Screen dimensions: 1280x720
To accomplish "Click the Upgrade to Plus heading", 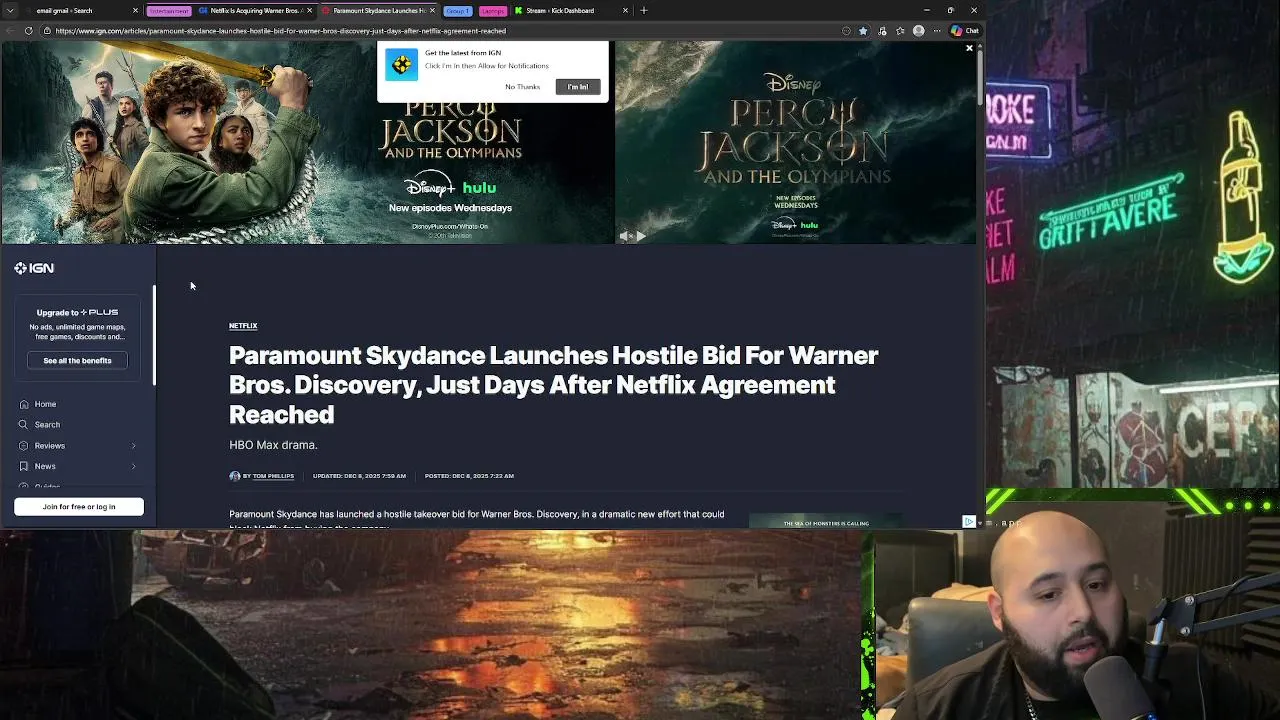I will click(x=77, y=312).
